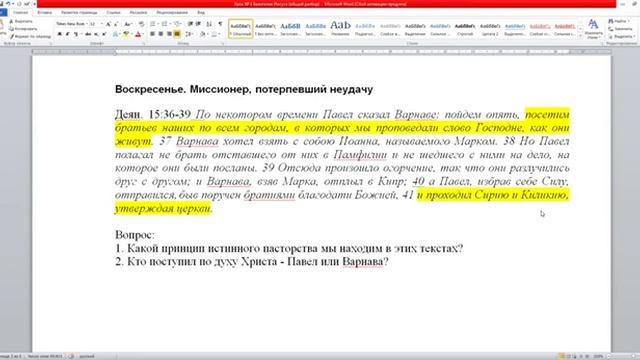
Task: Apply the Цитата 2 style
Action: (x=489, y=29)
